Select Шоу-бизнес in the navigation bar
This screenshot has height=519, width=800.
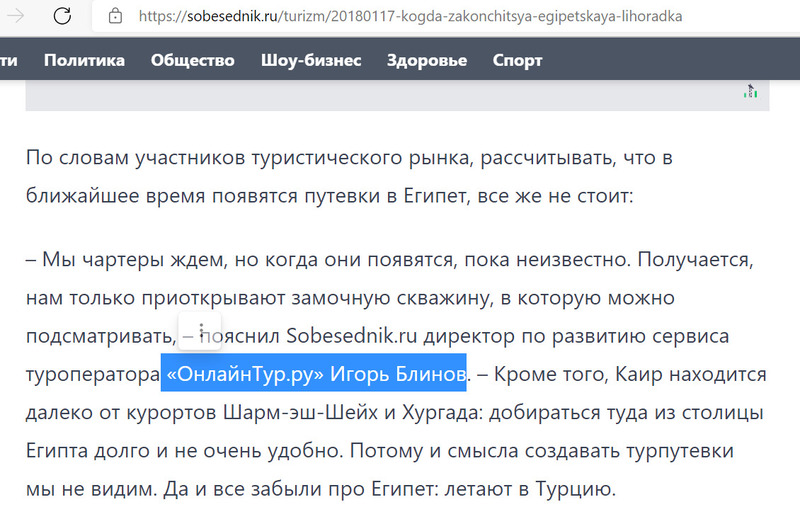[310, 60]
